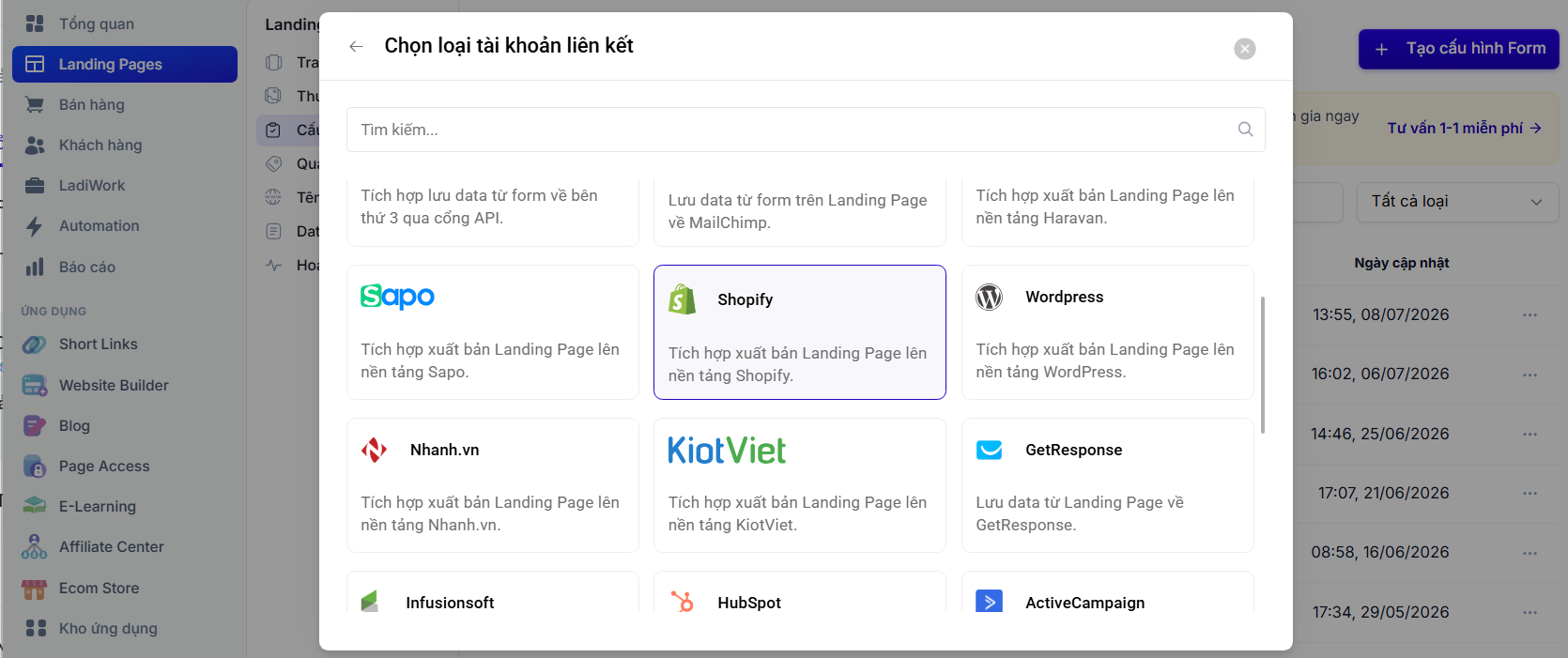Open Khách hàng in the sidebar
Viewport: 1568px width, 658px height.
[125, 145]
